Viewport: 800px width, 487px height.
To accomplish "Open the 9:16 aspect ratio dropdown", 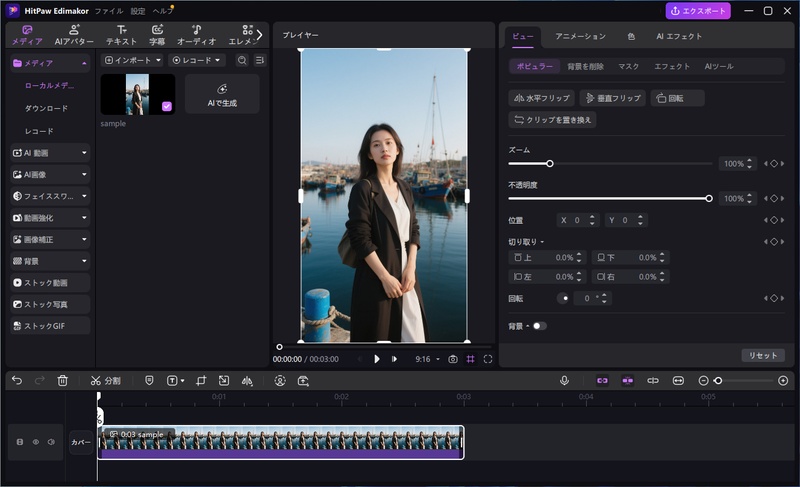I will pyautogui.click(x=427, y=359).
